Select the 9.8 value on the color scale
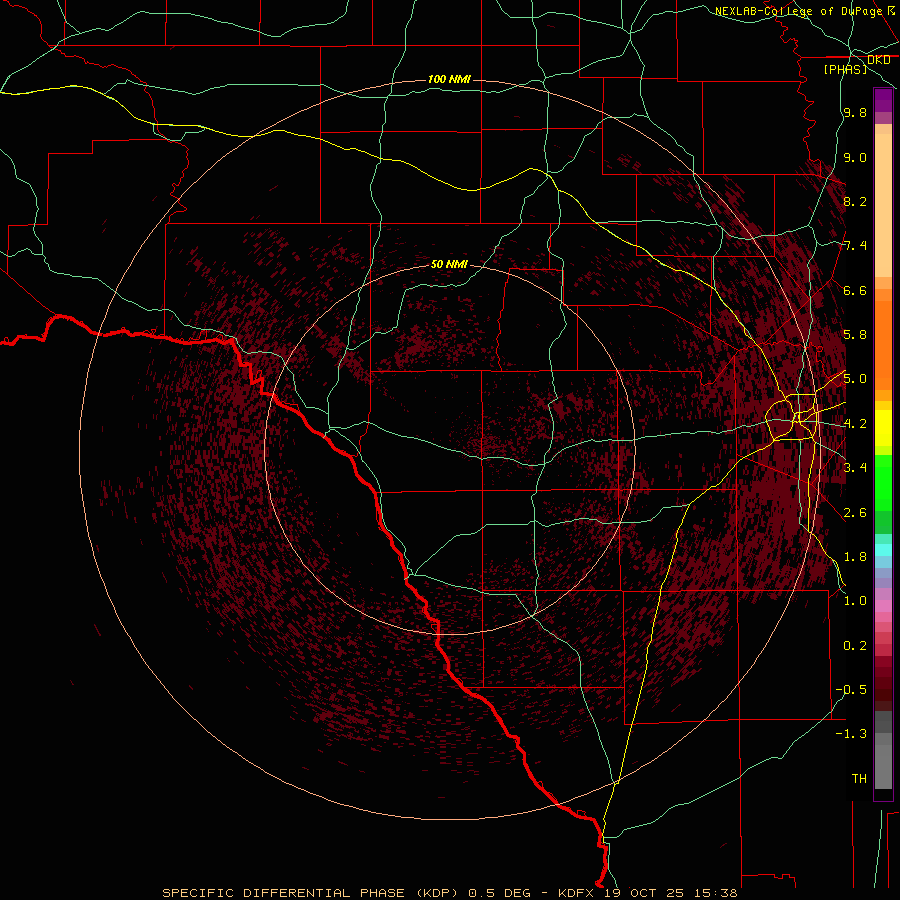 [x=855, y=112]
